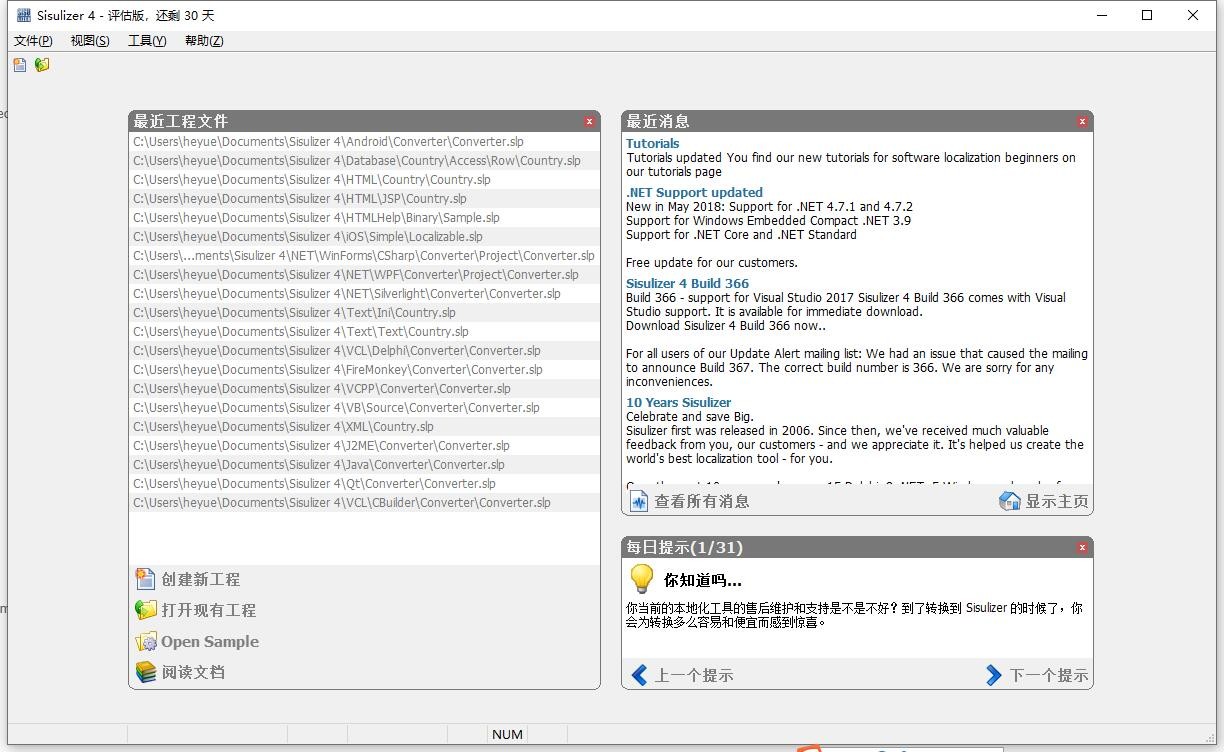Image resolution: width=1224 pixels, height=752 pixels.
Task: Click the 查看所有消息 document icon
Action: pyautogui.click(x=639, y=501)
